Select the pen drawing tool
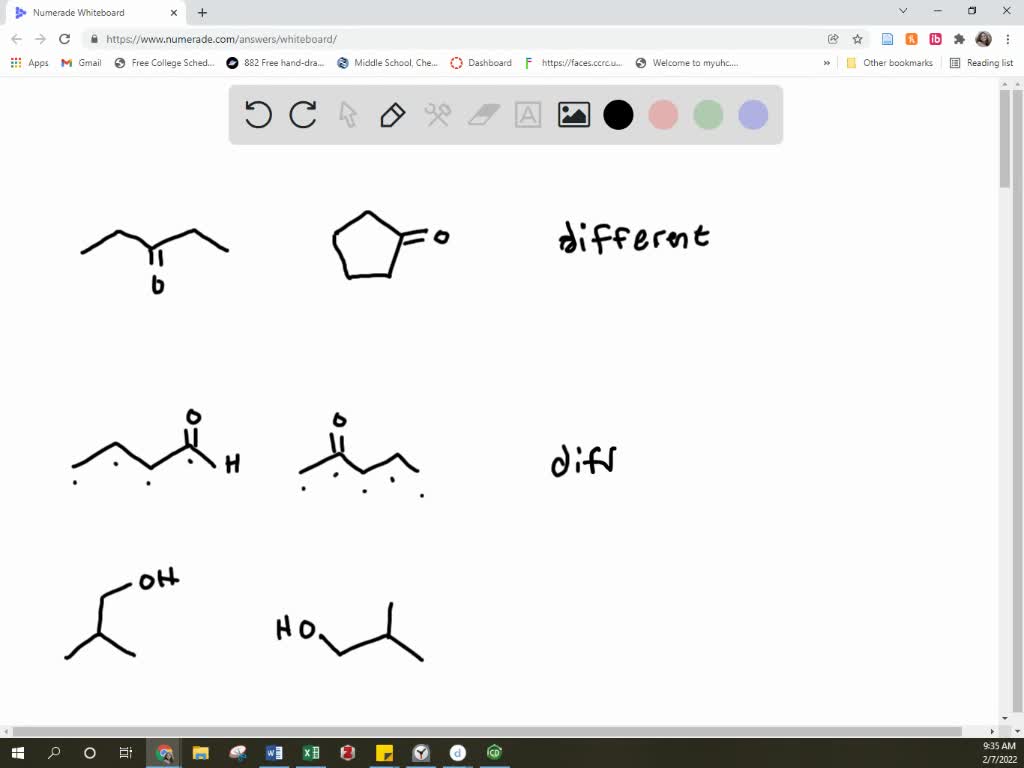This screenshot has width=1024, height=768. [392, 115]
